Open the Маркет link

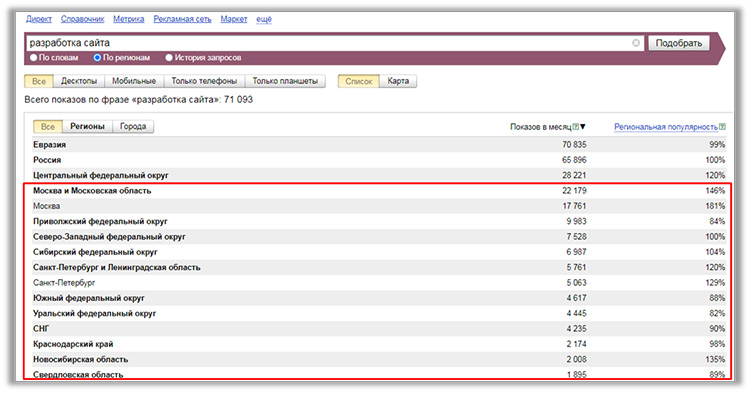point(234,19)
